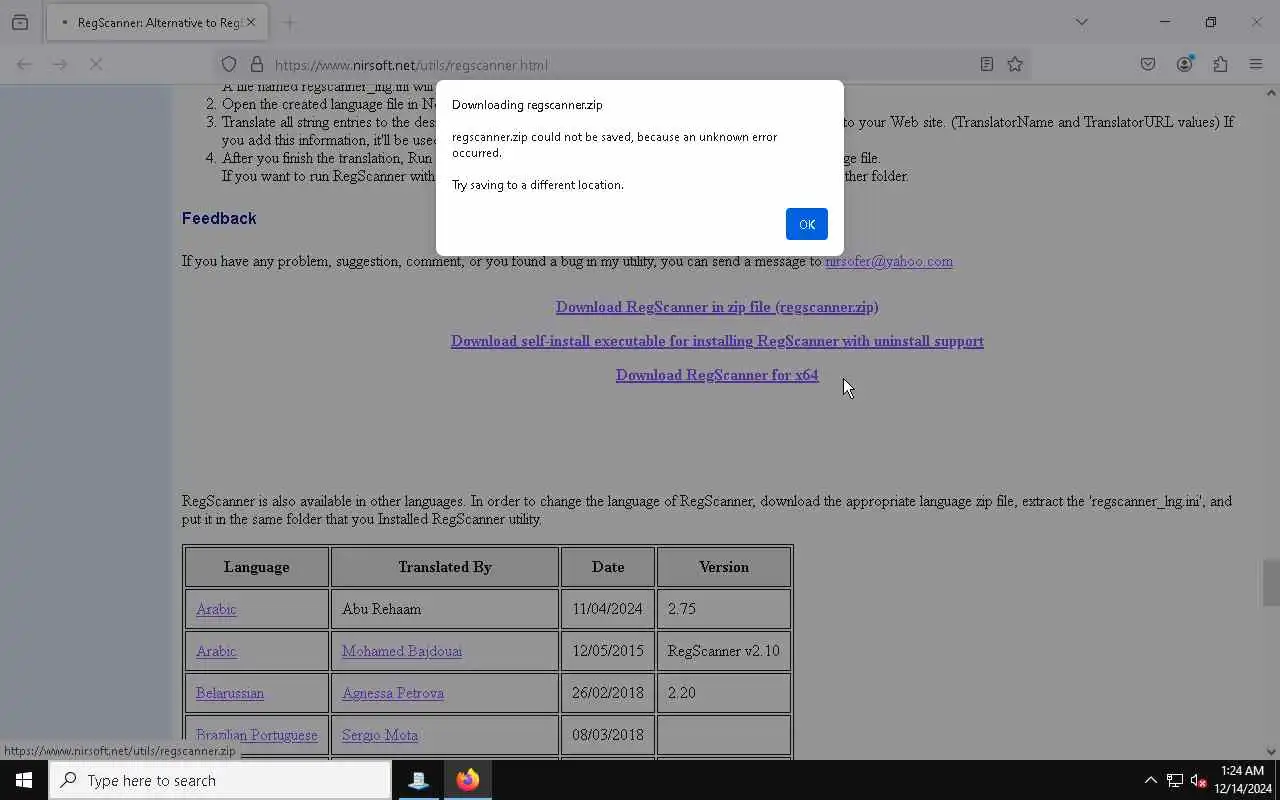Click the scrollbar up arrow

[x=1271, y=93]
